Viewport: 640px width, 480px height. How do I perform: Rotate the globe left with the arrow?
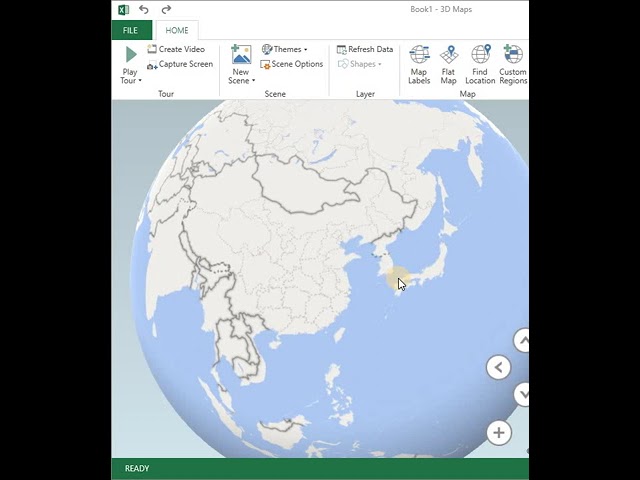pyautogui.click(x=499, y=367)
